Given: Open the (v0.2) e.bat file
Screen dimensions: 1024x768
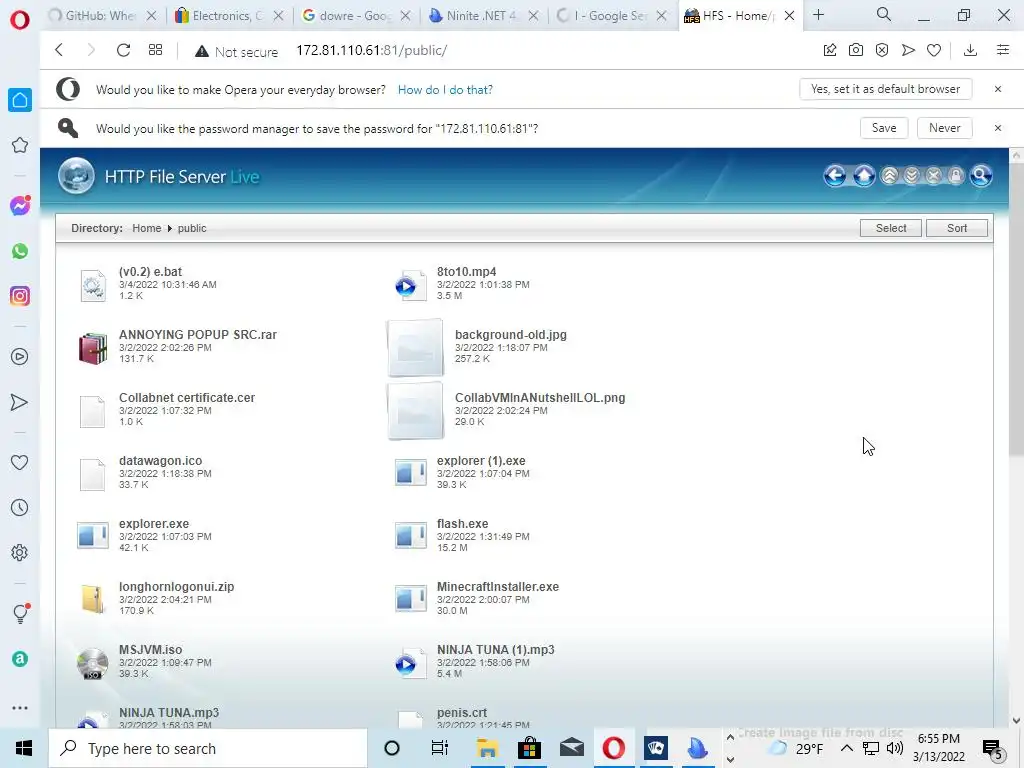Looking at the screenshot, I should click(150, 272).
